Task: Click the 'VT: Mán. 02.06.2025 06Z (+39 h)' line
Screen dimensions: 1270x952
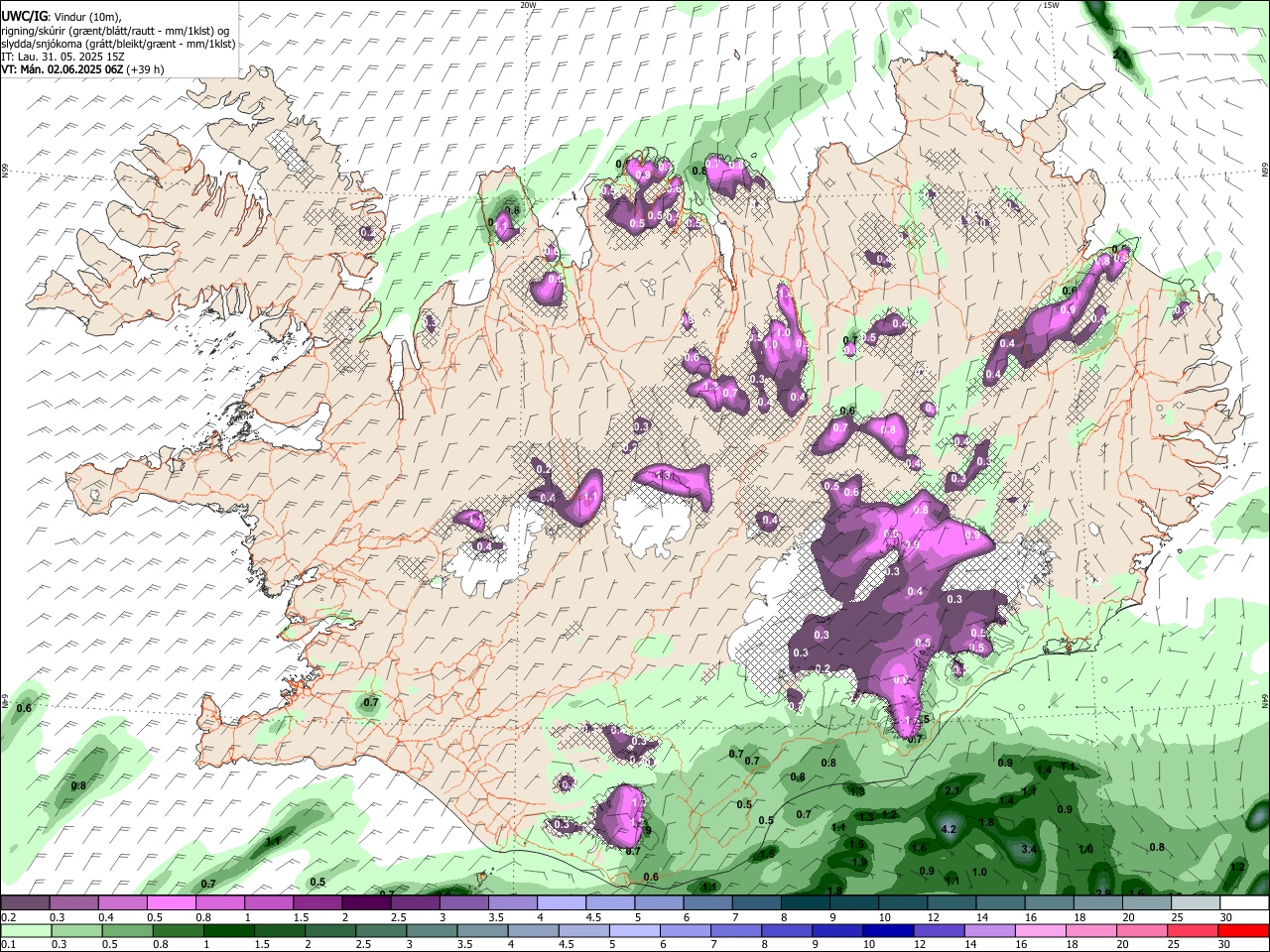Action: [82, 69]
